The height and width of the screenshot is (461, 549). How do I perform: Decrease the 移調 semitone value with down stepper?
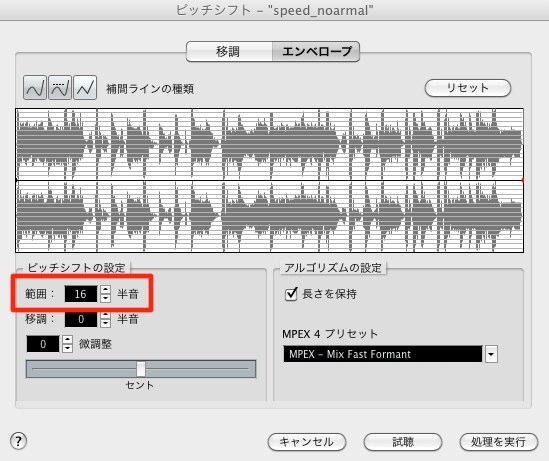click(x=105, y=323)
